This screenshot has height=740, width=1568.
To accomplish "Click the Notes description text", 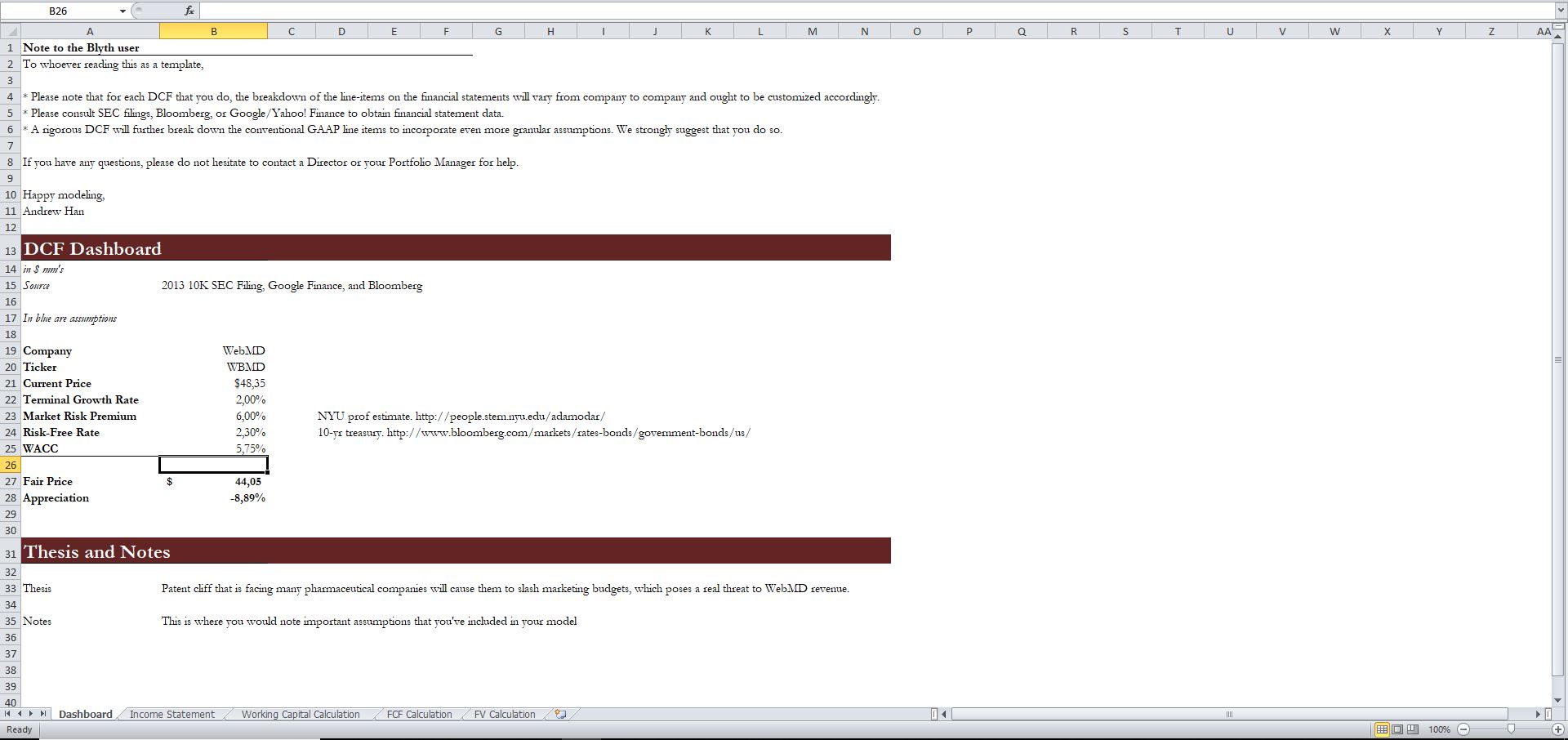I will [x=369, y=621].
